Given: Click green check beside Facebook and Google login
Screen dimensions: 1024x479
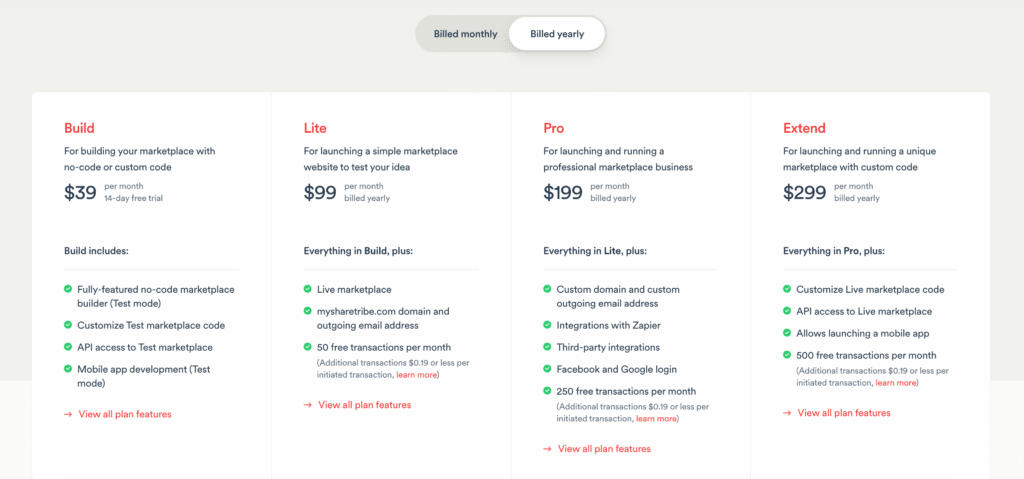Looking at the screenshot, I should point(547,369).
